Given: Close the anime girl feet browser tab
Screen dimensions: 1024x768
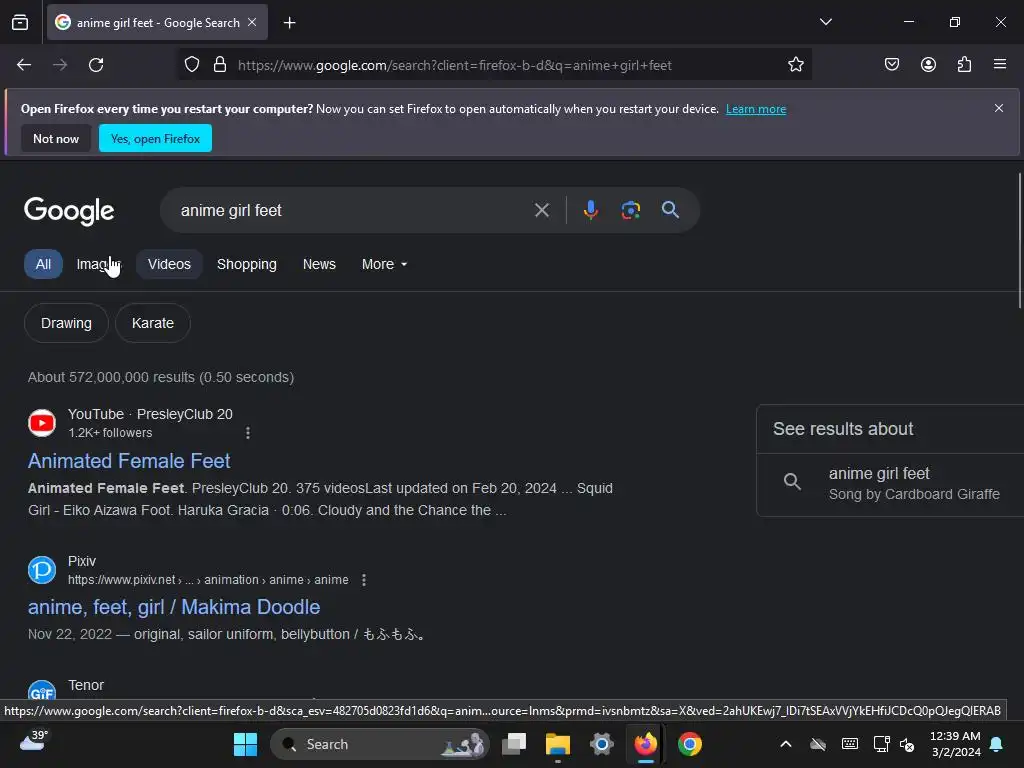Looking at the screenshot, I should pos(252,22).
